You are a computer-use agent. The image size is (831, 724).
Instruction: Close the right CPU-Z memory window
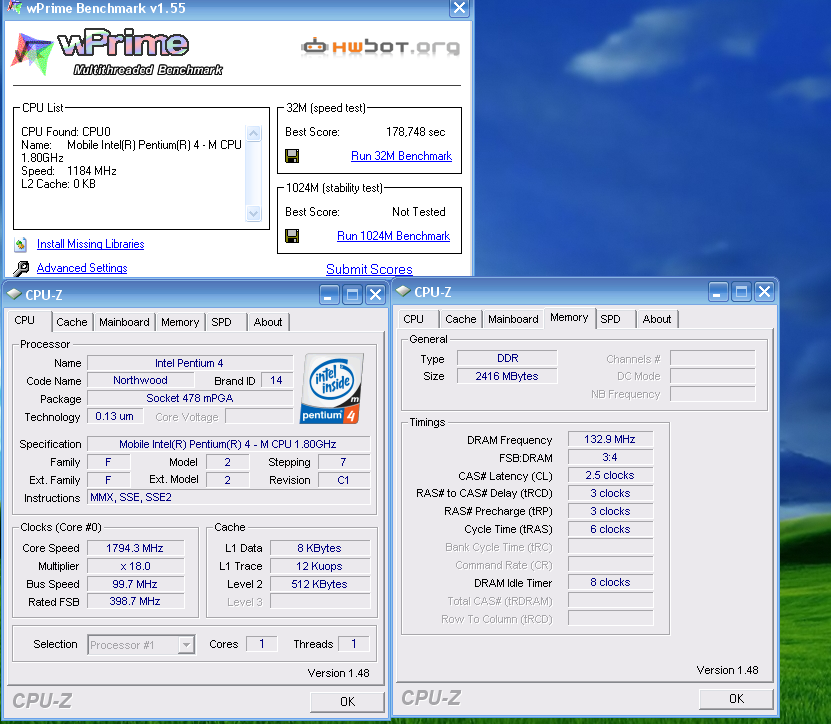[764, 292]
